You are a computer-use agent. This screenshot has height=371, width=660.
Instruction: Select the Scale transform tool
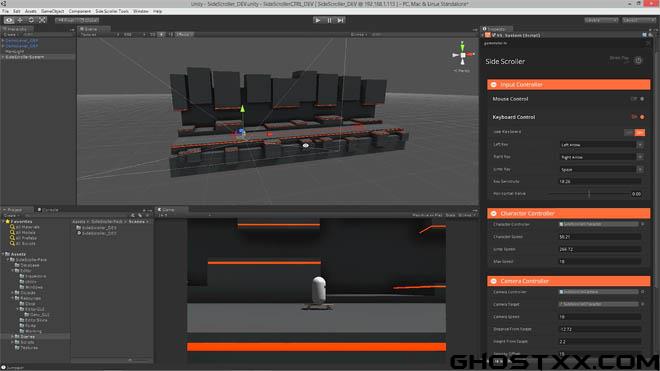click(x=42, y=20)
